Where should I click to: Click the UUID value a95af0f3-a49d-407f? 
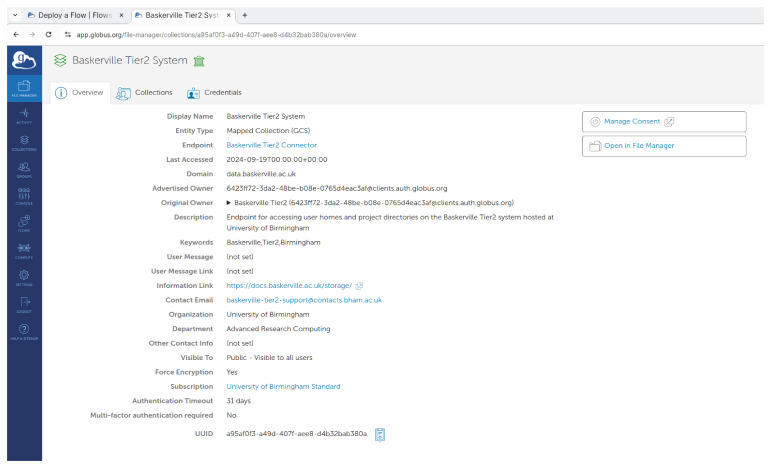[x=297, y=434]
